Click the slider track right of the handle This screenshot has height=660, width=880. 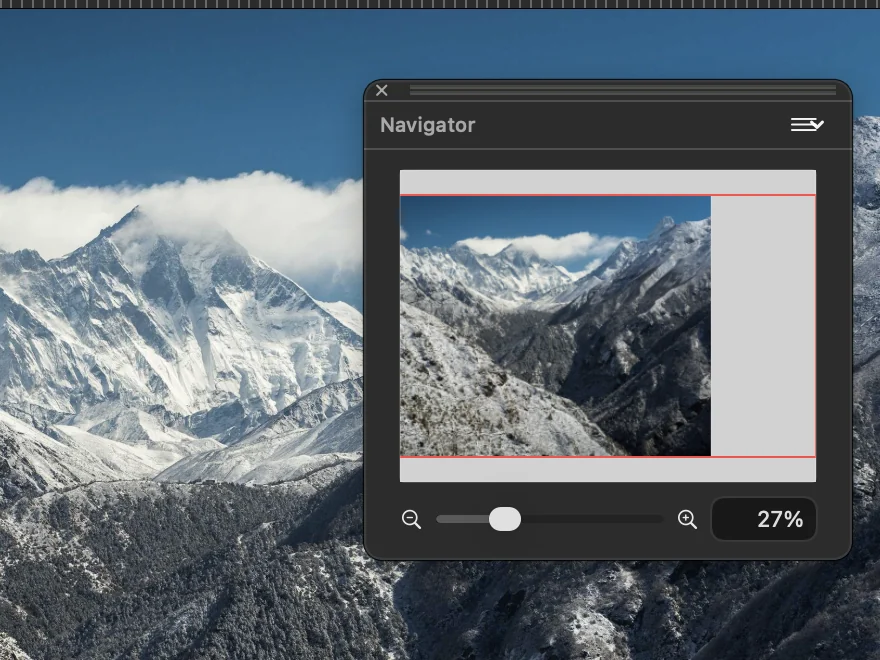(x=592, y=519)
